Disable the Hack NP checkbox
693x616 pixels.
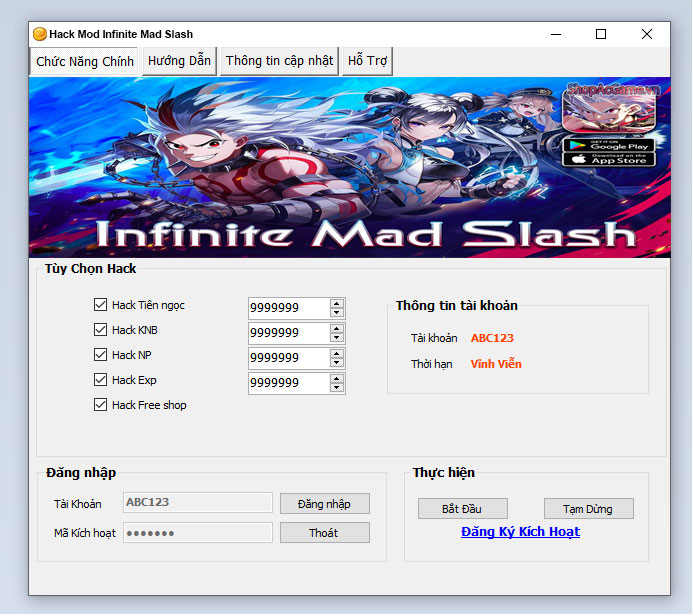100,354
